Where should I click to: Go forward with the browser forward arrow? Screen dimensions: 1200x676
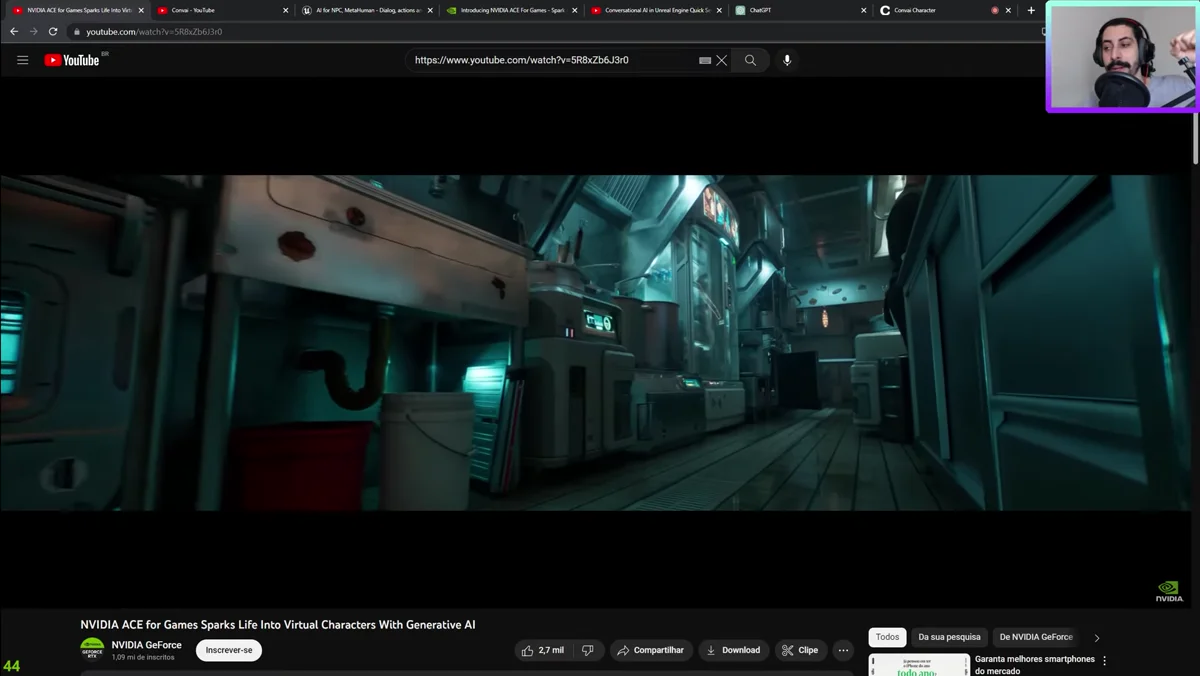33,31
